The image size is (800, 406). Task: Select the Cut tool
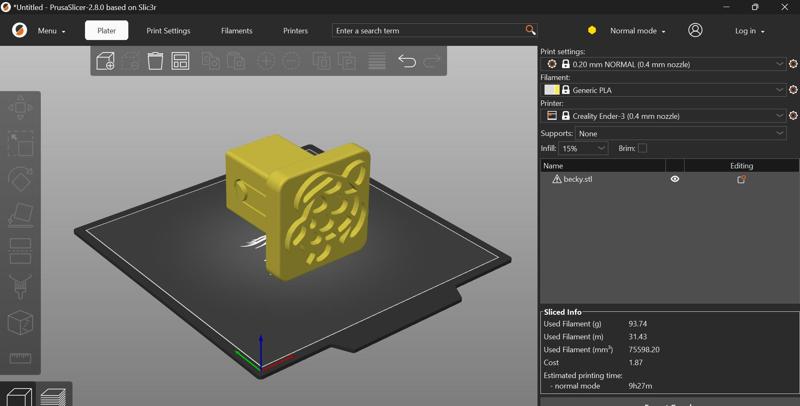(20, 250)
